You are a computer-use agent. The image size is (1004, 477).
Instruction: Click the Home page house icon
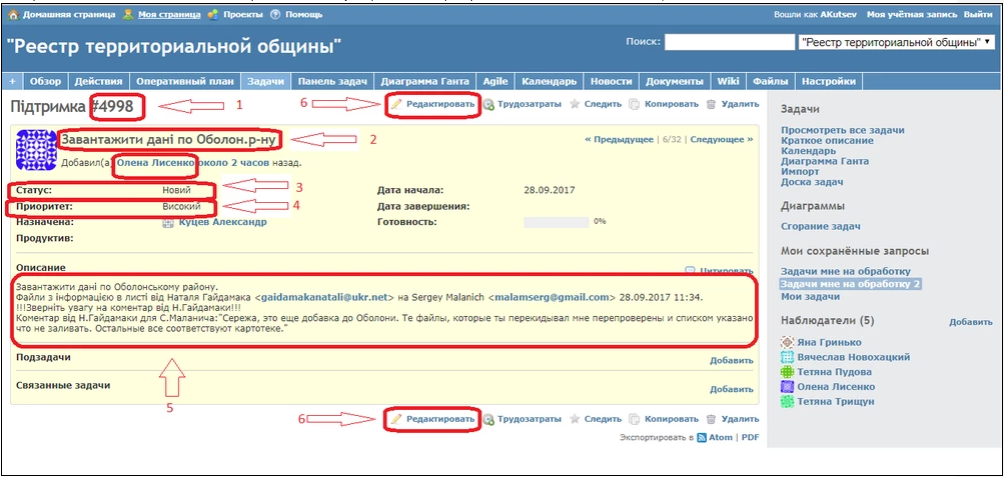(x=14, y=16)
